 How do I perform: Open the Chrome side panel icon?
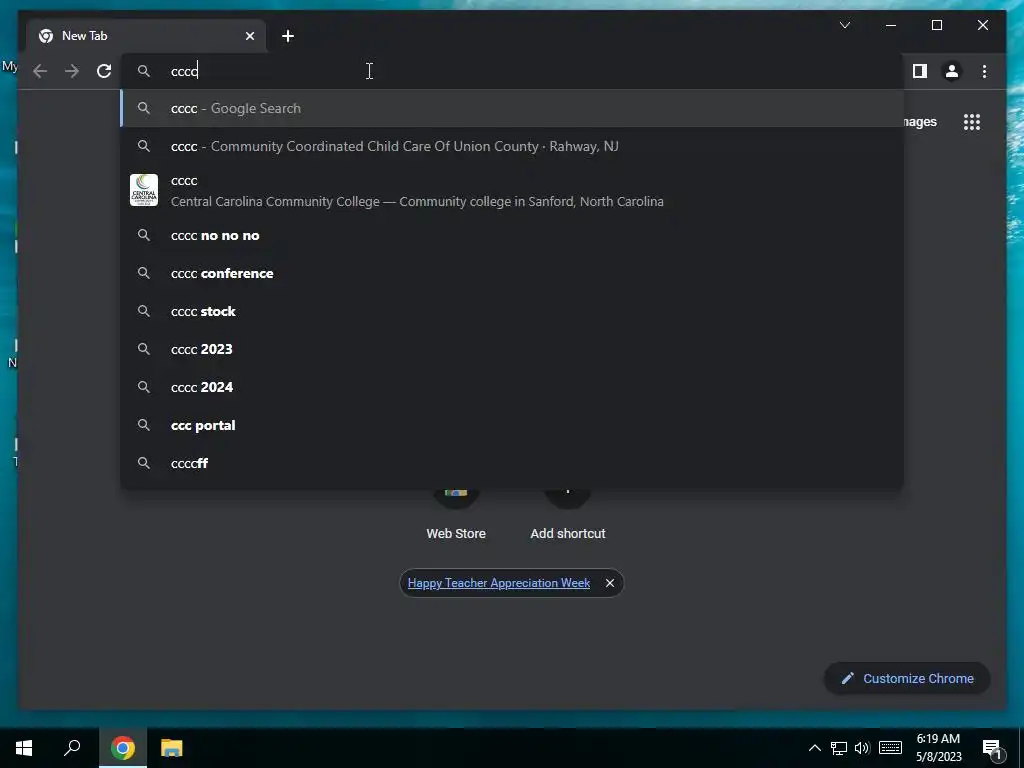[x=920, y=71]
